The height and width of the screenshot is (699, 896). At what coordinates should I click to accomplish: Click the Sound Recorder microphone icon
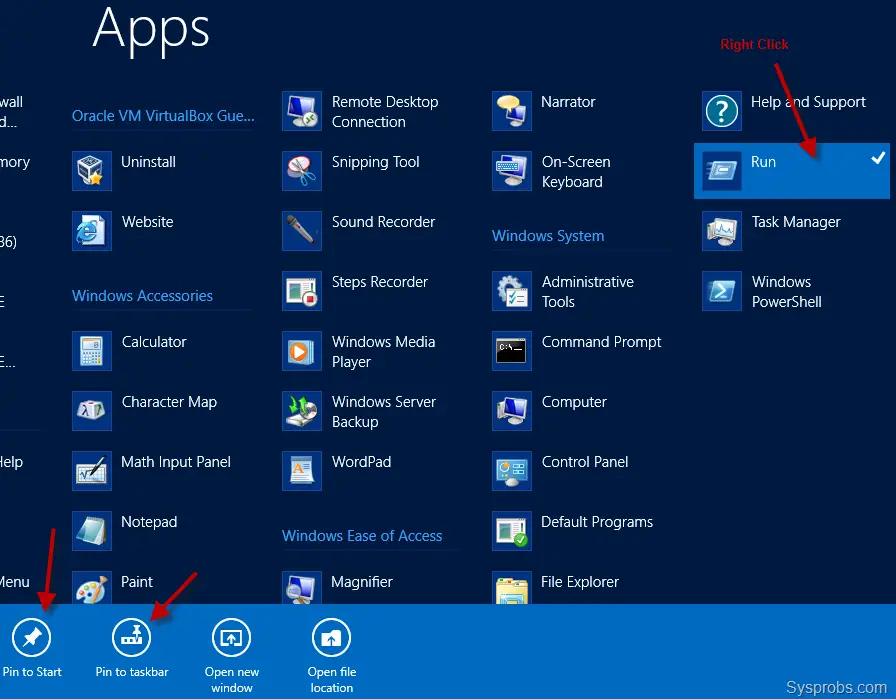302,231
